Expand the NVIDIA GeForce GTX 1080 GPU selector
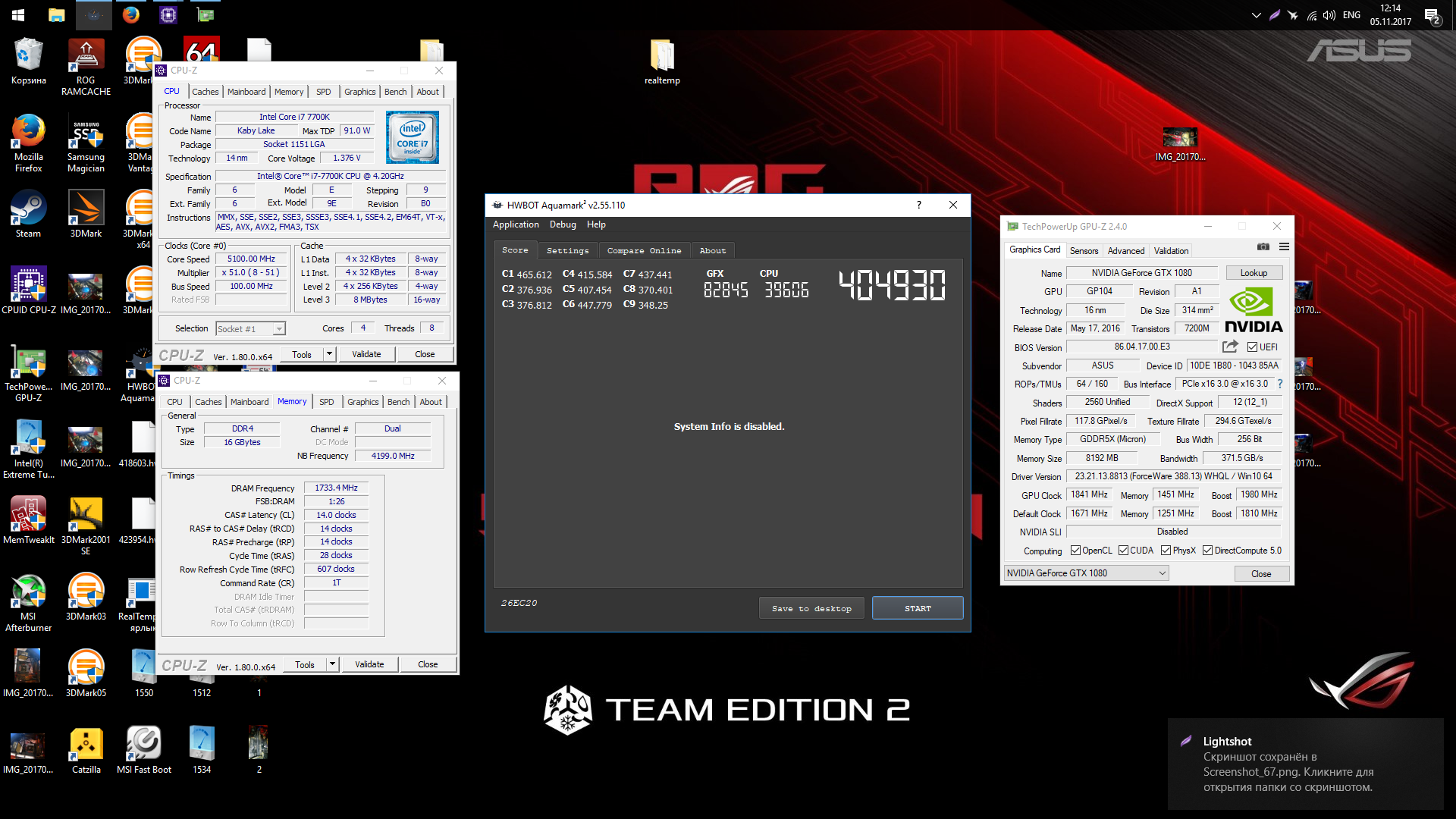1456x819 pixels. click(x=1086, y=573)
